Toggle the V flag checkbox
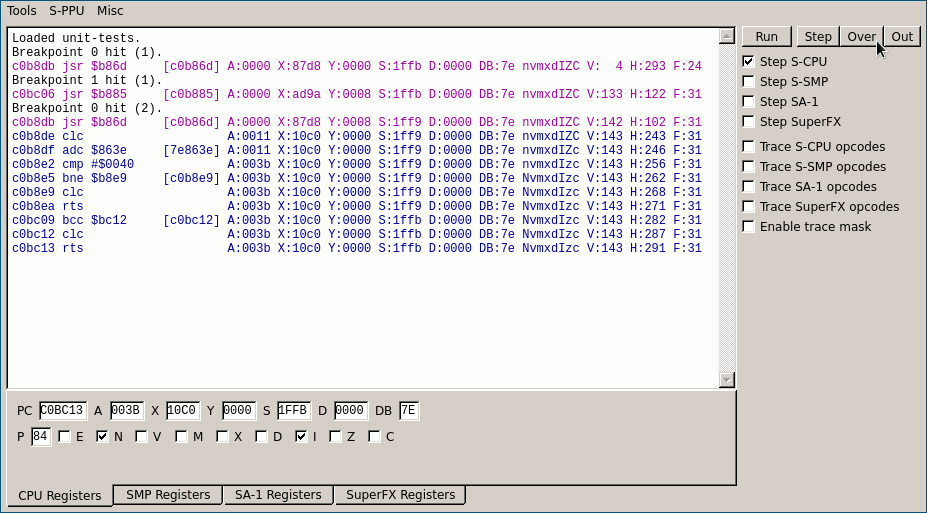 (141, 437)
